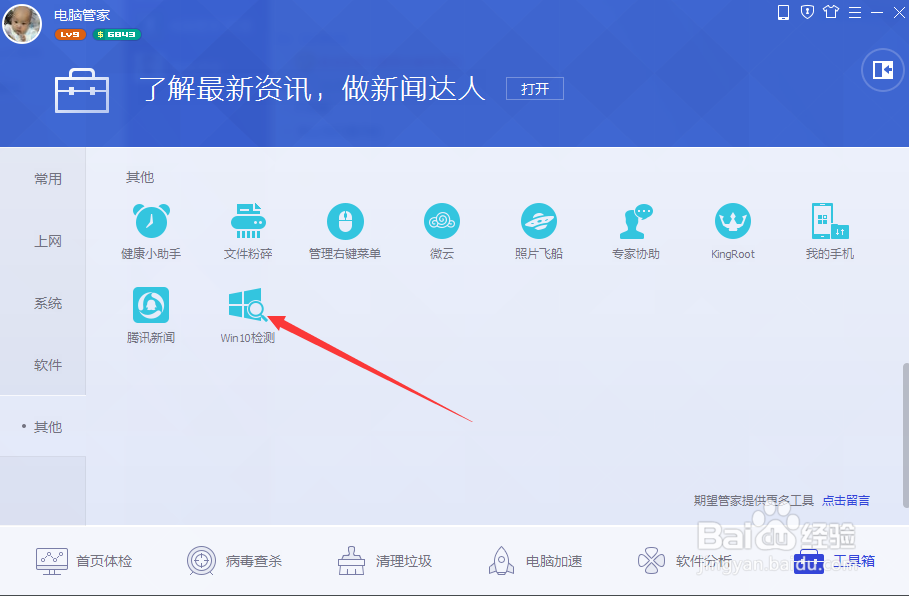The width and height of the screenshot is (909, 596).
Task: Go to 工具箱 toolbox section
Action: click(835, 561)
